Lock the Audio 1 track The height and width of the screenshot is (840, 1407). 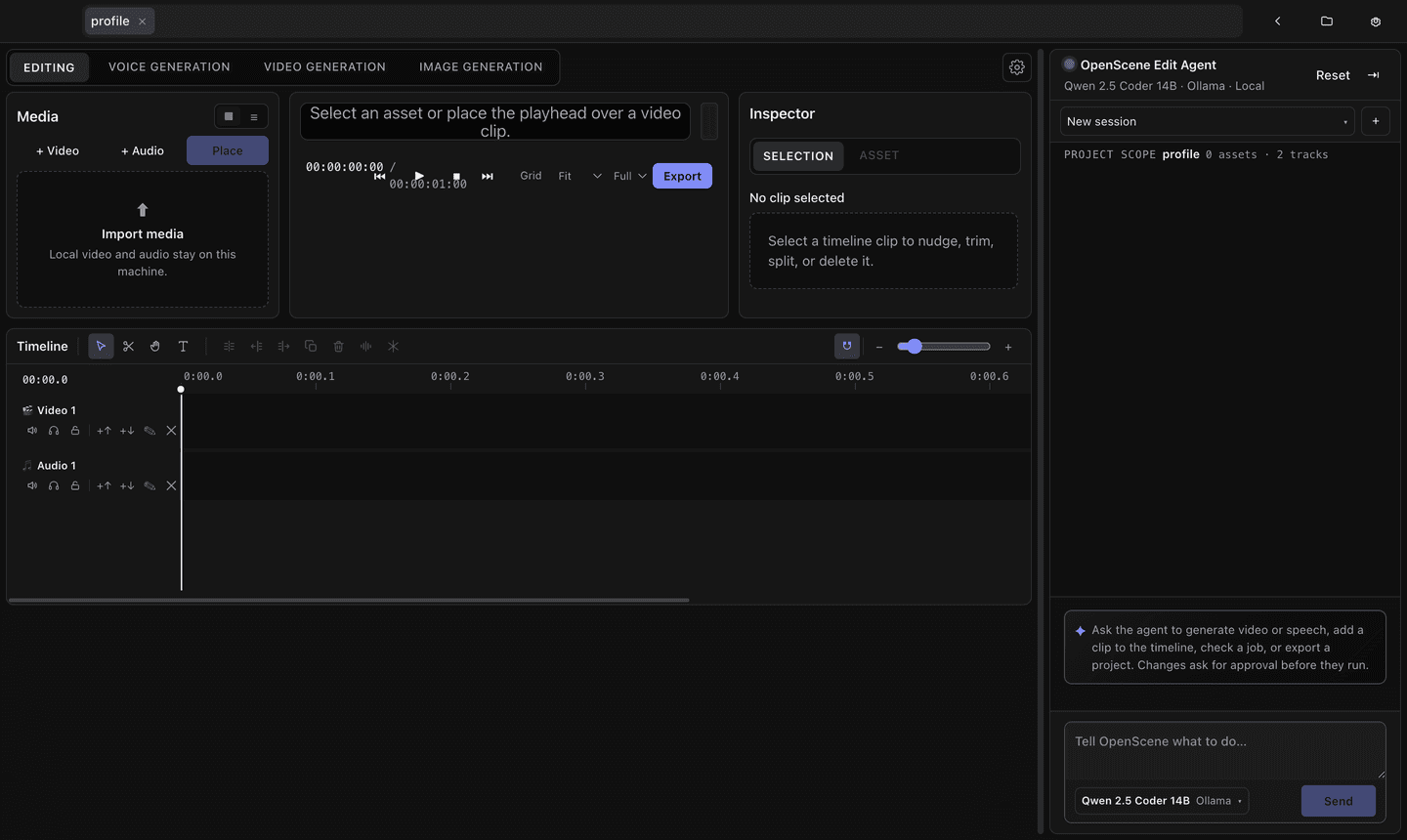75,485
